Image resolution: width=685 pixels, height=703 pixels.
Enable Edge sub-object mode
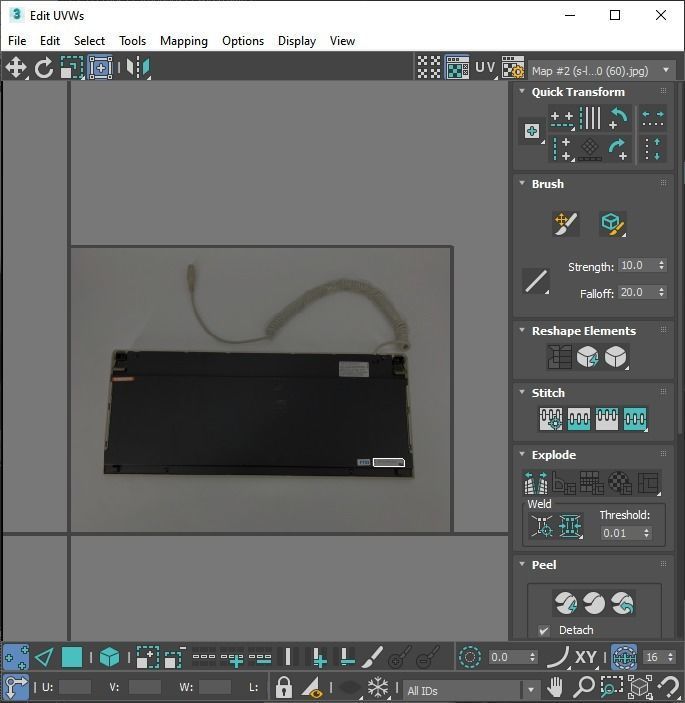44,657
